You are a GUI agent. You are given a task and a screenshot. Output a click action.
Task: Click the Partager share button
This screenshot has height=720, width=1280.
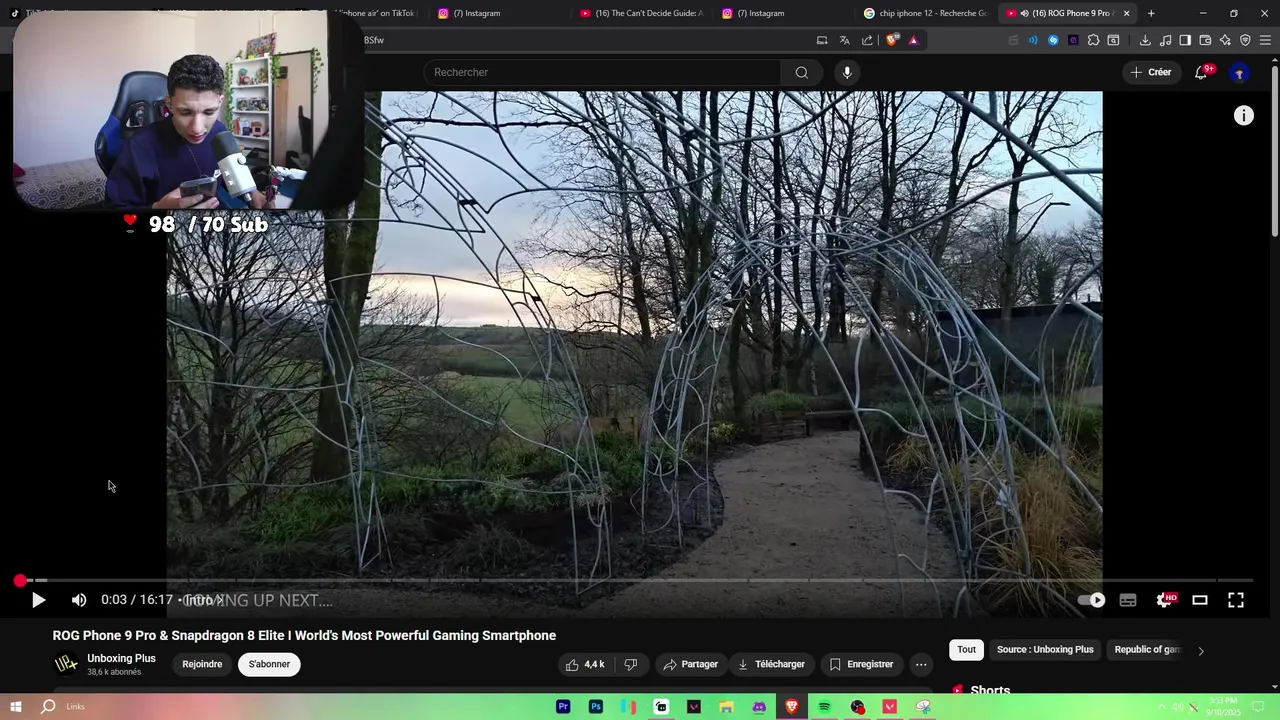tap(691, 664)
